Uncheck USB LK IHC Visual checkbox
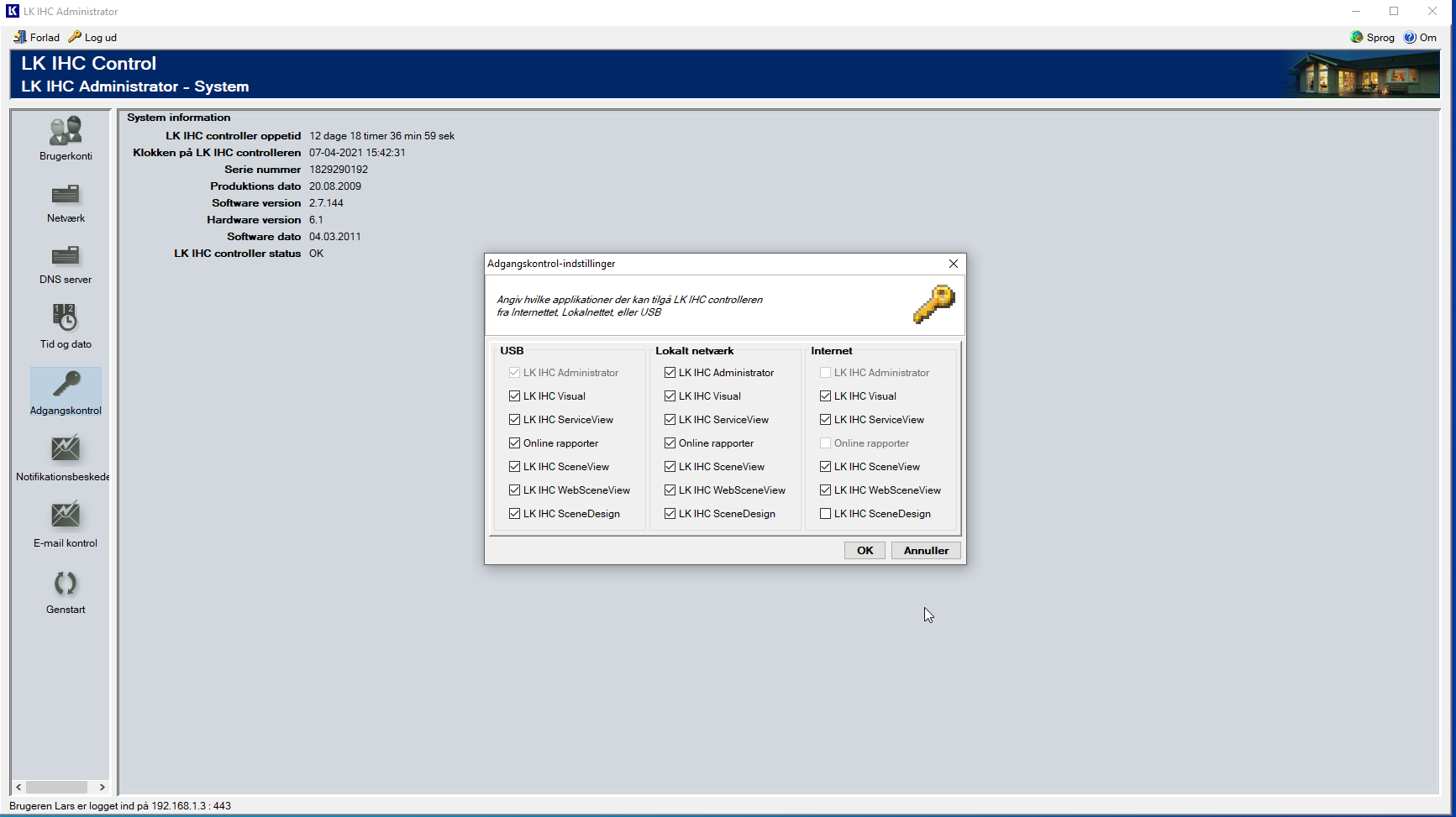 tap(514, 396)
